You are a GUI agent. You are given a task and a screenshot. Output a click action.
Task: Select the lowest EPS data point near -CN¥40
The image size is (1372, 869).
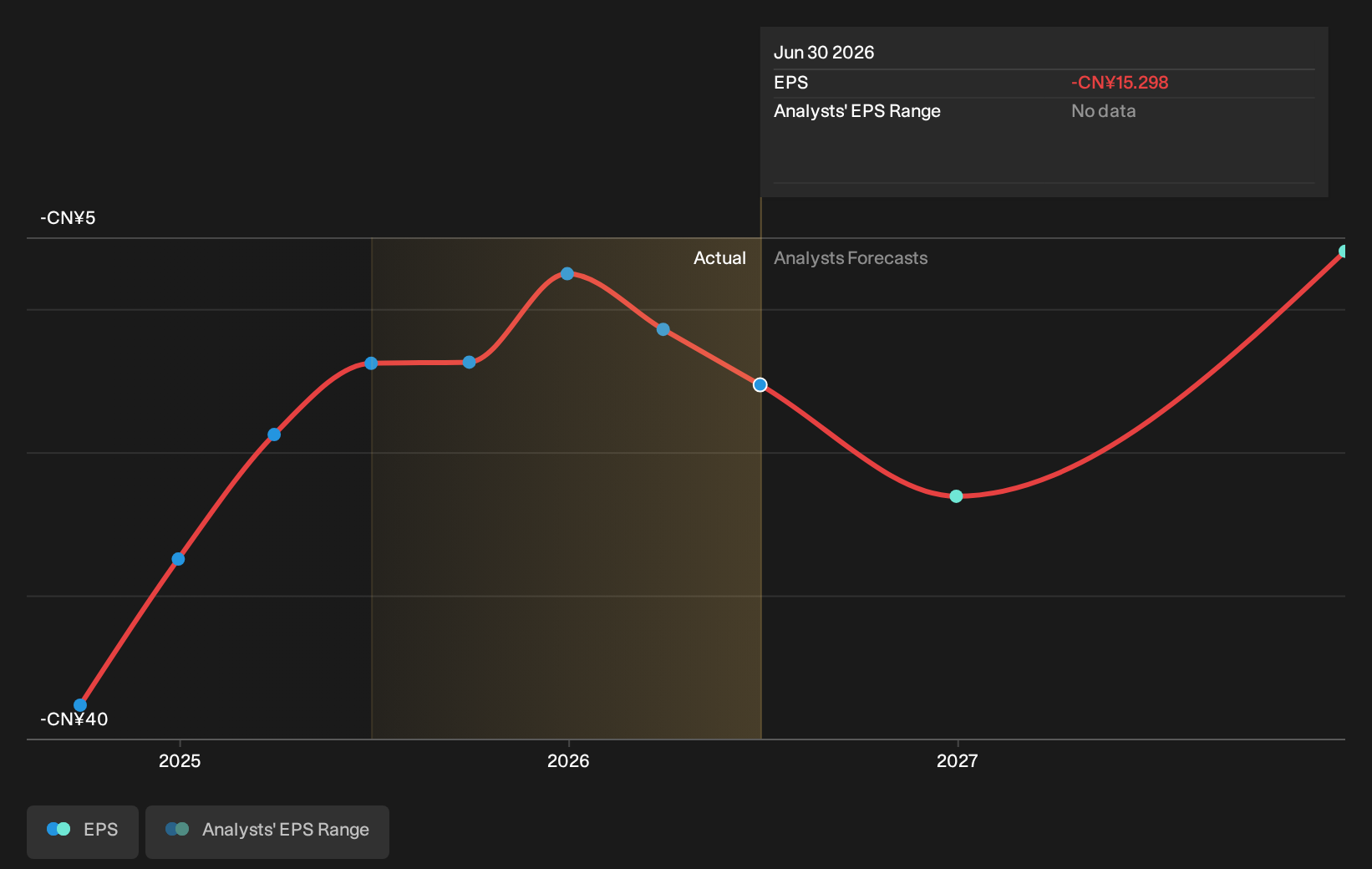[80, 705]
